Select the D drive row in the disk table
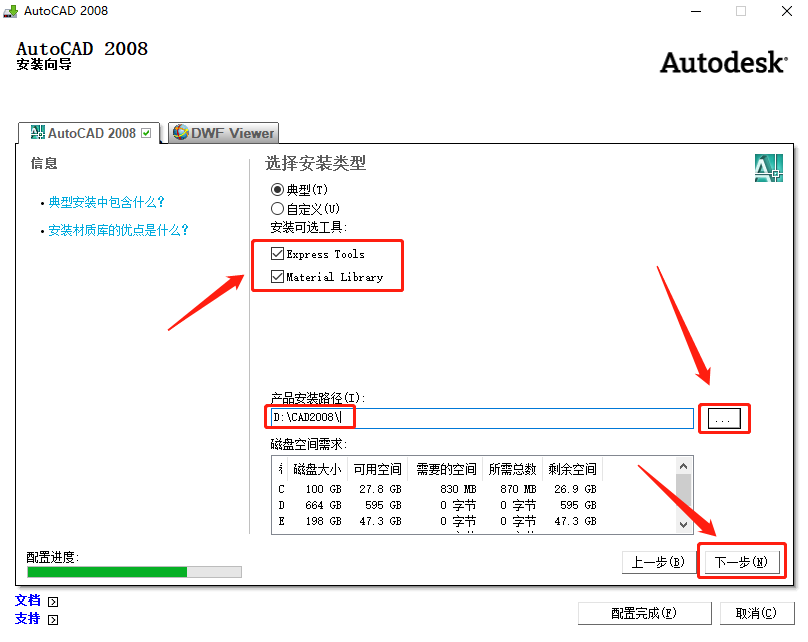This screenshot has height=642, width=808. (438, 505)
